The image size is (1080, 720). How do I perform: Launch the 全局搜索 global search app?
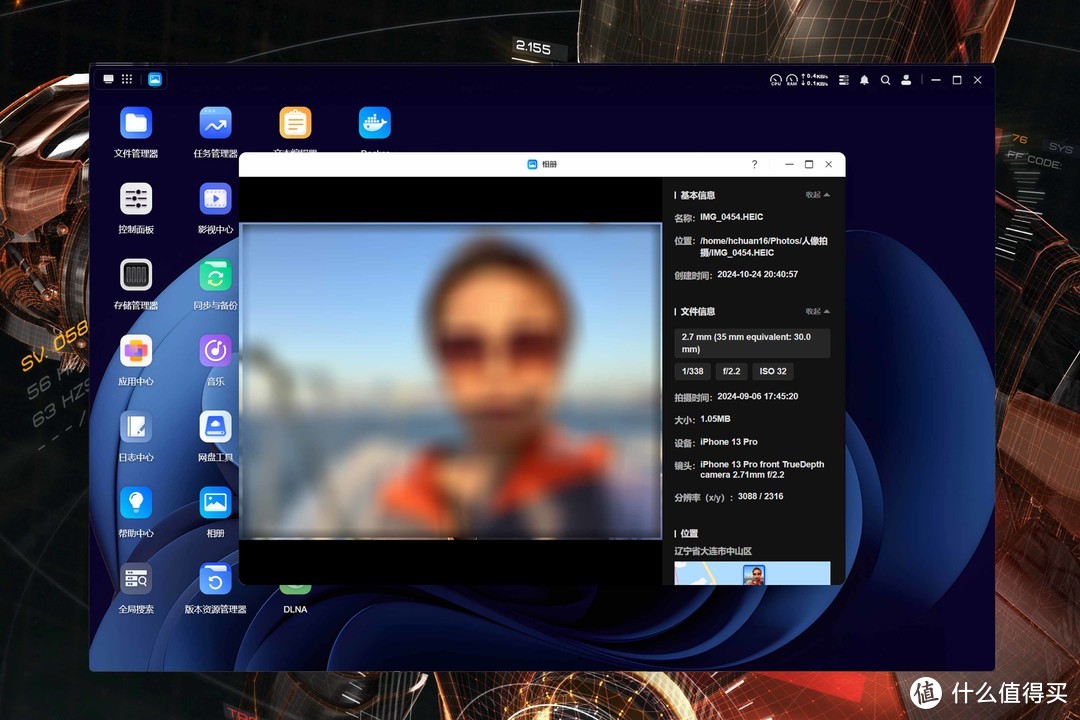pos(136,578)
